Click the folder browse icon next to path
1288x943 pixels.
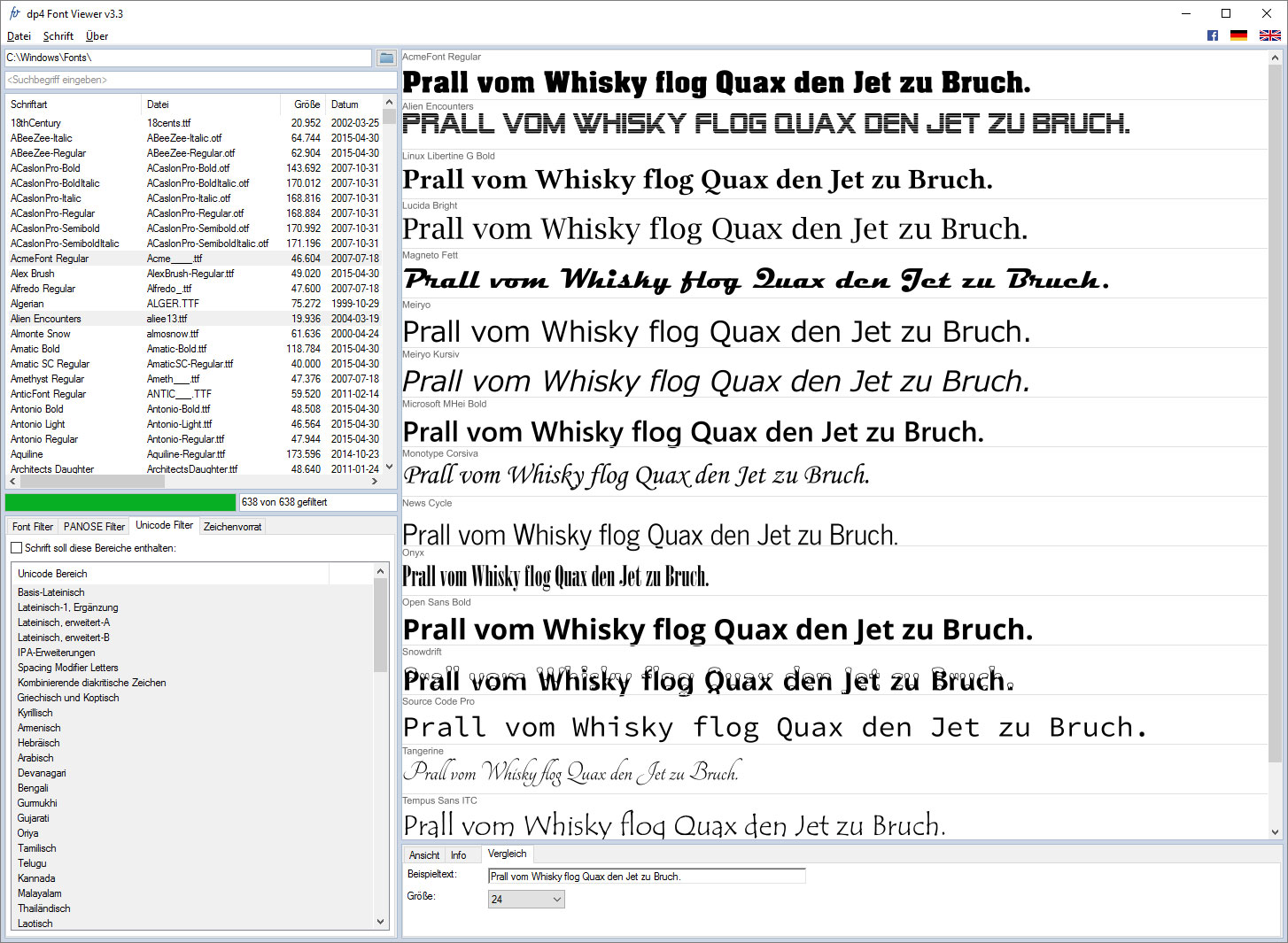[x=386, y=58]
